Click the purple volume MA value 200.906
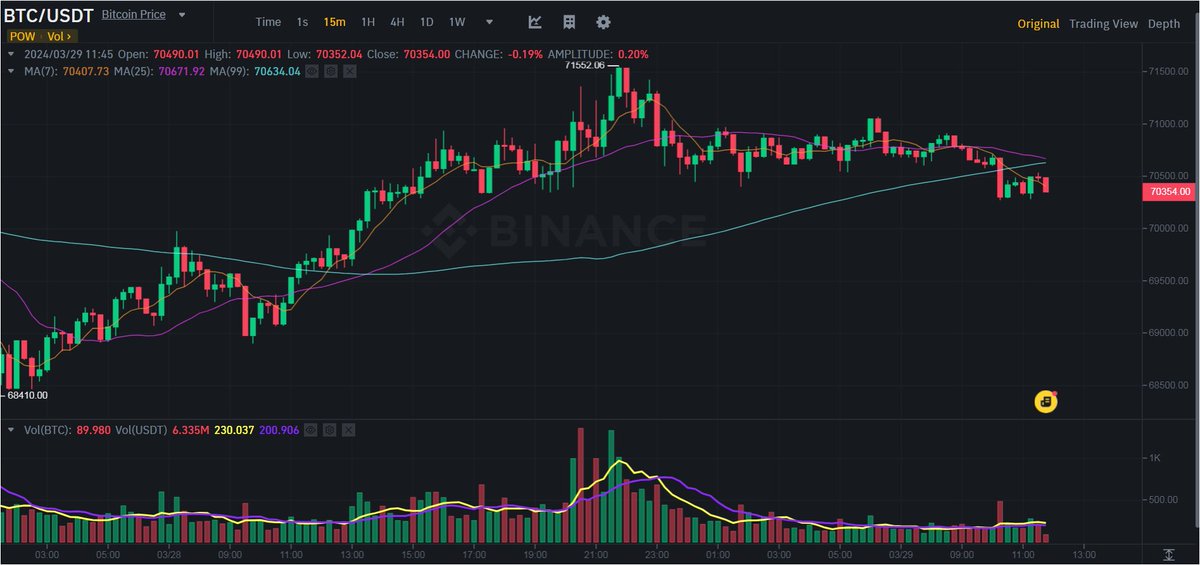 [x=279, y=429]
